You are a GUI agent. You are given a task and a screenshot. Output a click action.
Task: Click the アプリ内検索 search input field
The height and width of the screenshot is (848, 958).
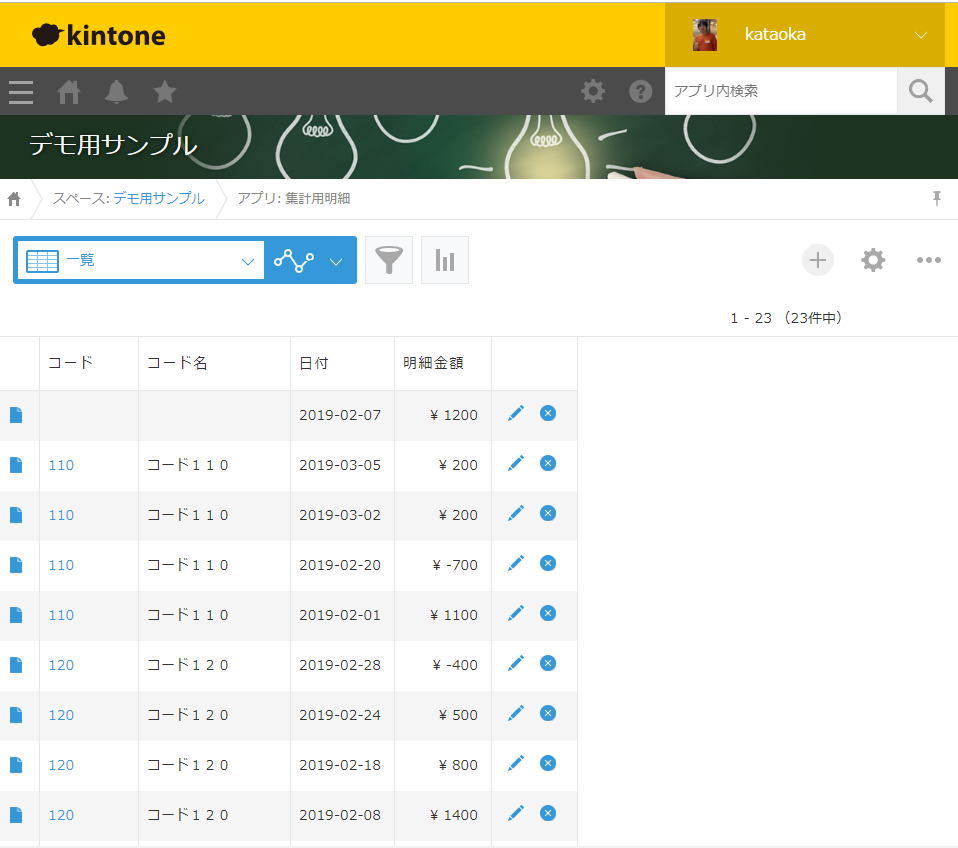pyautogui.click(x=780, y=90)
